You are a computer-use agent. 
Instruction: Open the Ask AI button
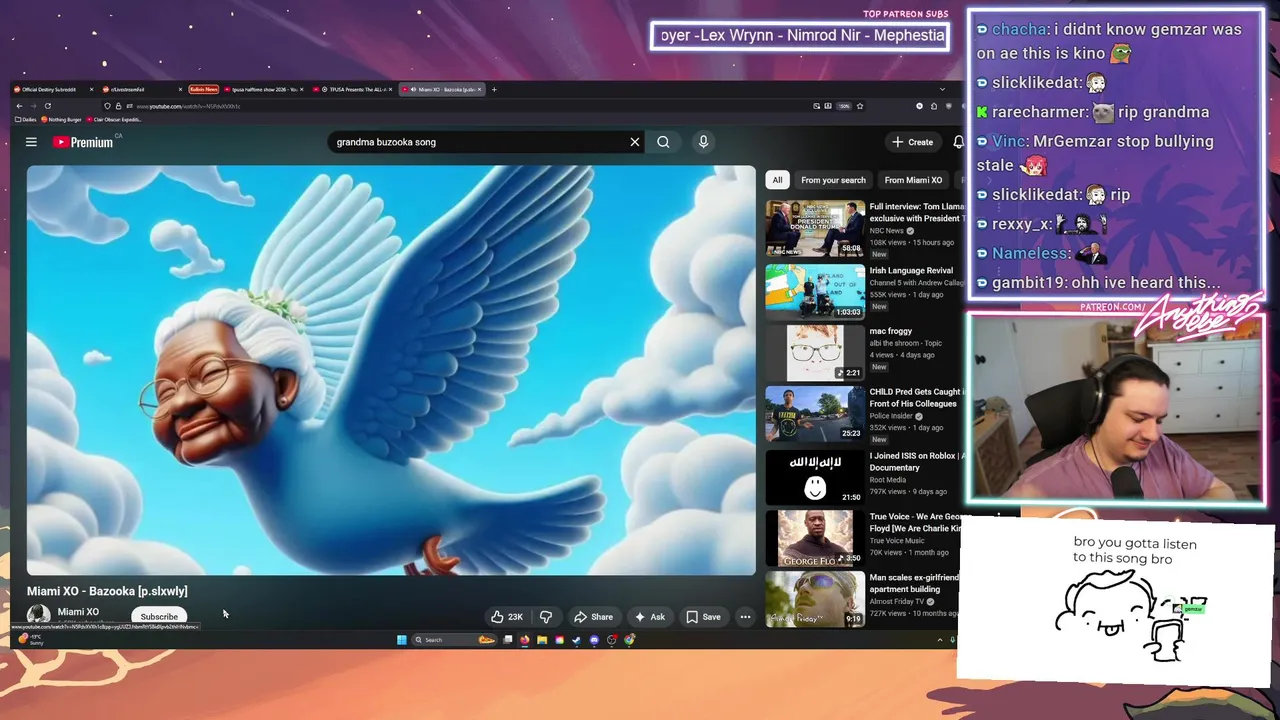pos(649,617)
